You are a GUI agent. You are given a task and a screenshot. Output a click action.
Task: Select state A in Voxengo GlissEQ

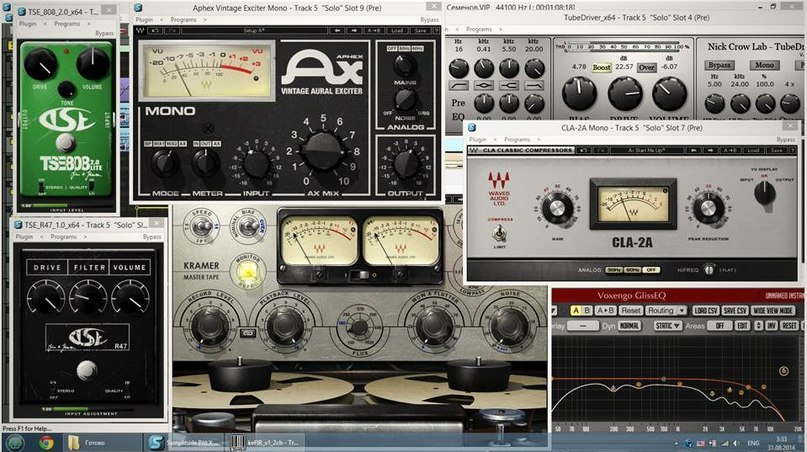576,310
